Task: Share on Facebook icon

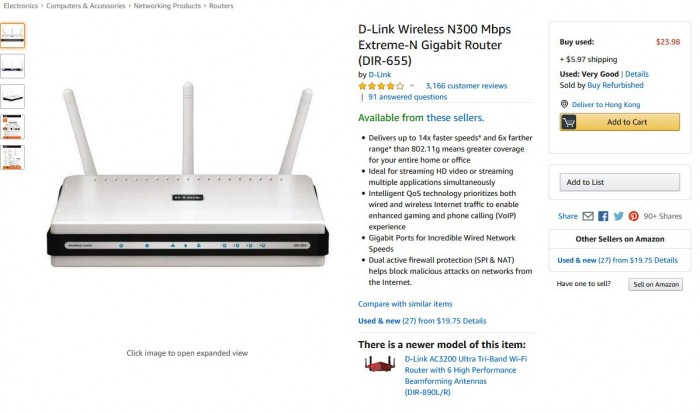Action: coord(603,216)
